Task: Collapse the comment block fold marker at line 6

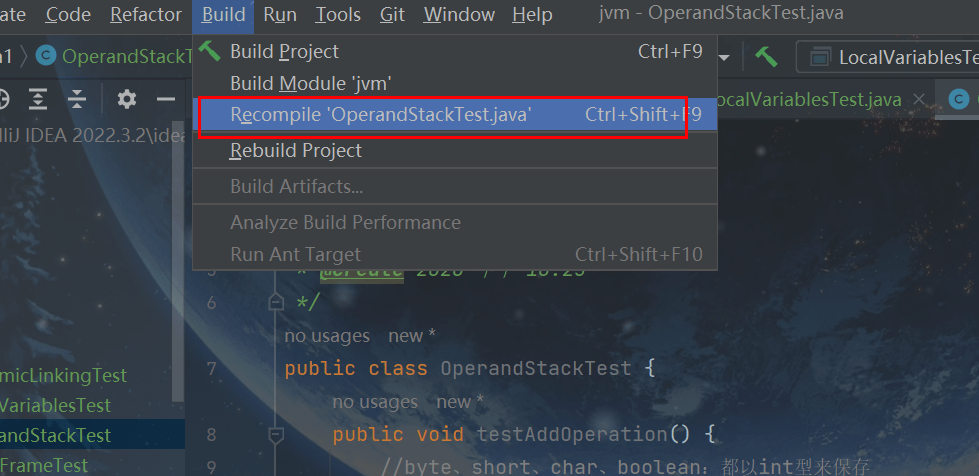Action: (x=276, y=302)
